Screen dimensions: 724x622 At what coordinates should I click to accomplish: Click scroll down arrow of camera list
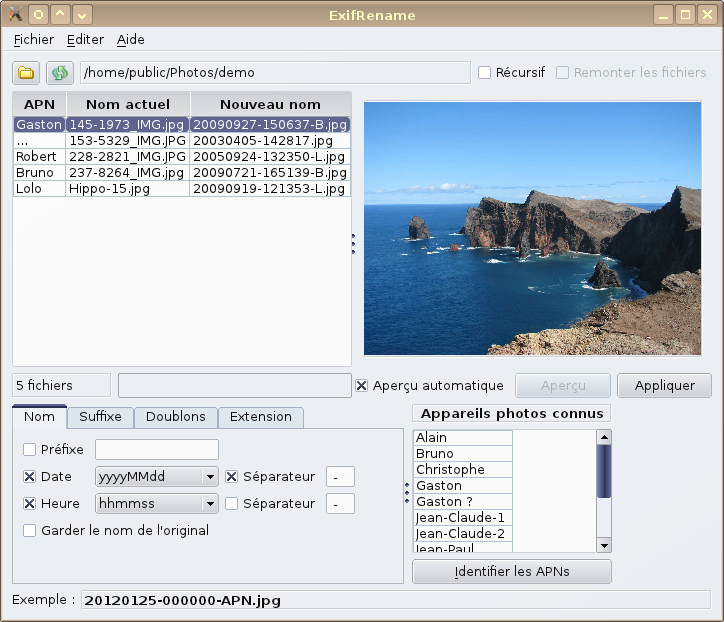point(604,545)
